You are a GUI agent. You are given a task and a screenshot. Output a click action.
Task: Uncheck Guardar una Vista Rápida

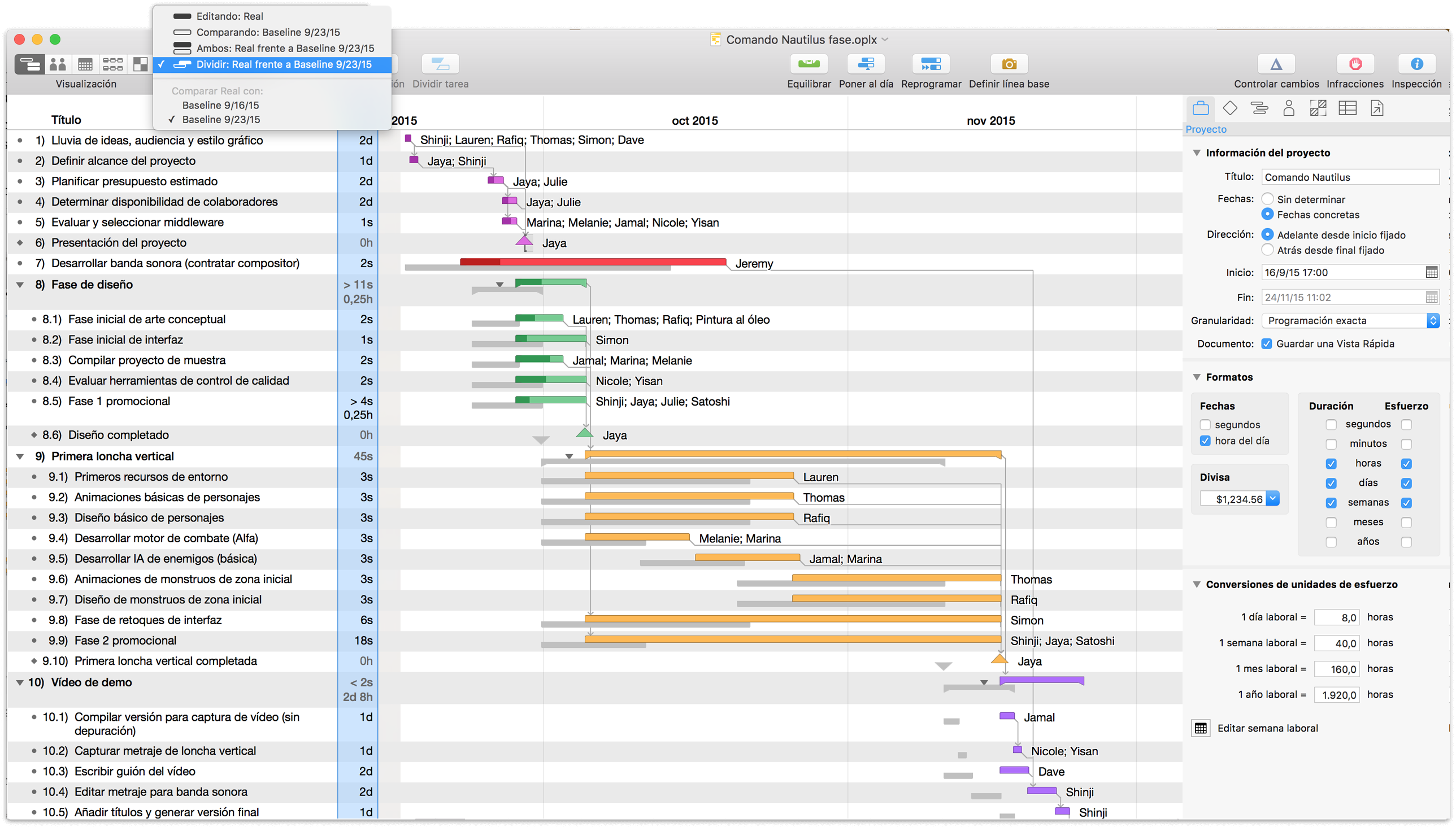tap(1266, 343)
